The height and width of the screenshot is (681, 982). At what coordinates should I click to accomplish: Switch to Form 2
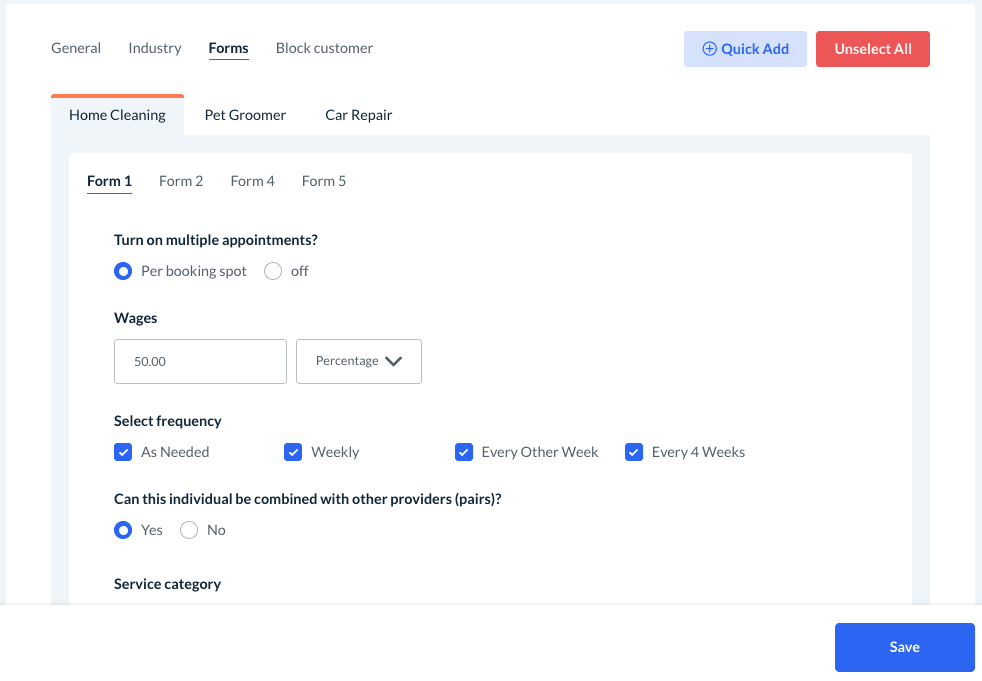tap(181, 181)
